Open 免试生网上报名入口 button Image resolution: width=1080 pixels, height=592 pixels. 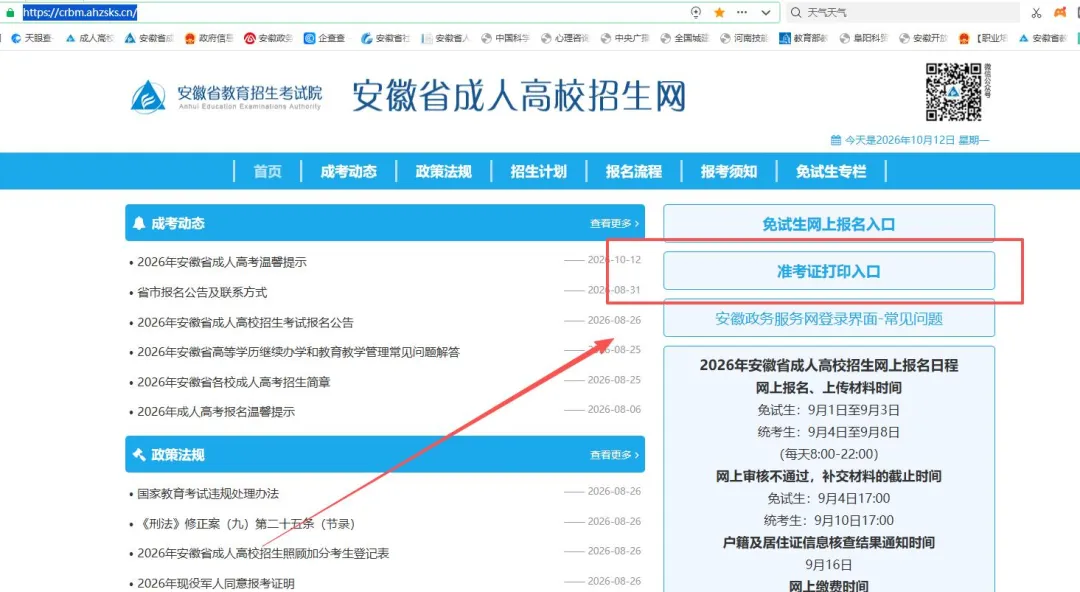tap(829, 224)
